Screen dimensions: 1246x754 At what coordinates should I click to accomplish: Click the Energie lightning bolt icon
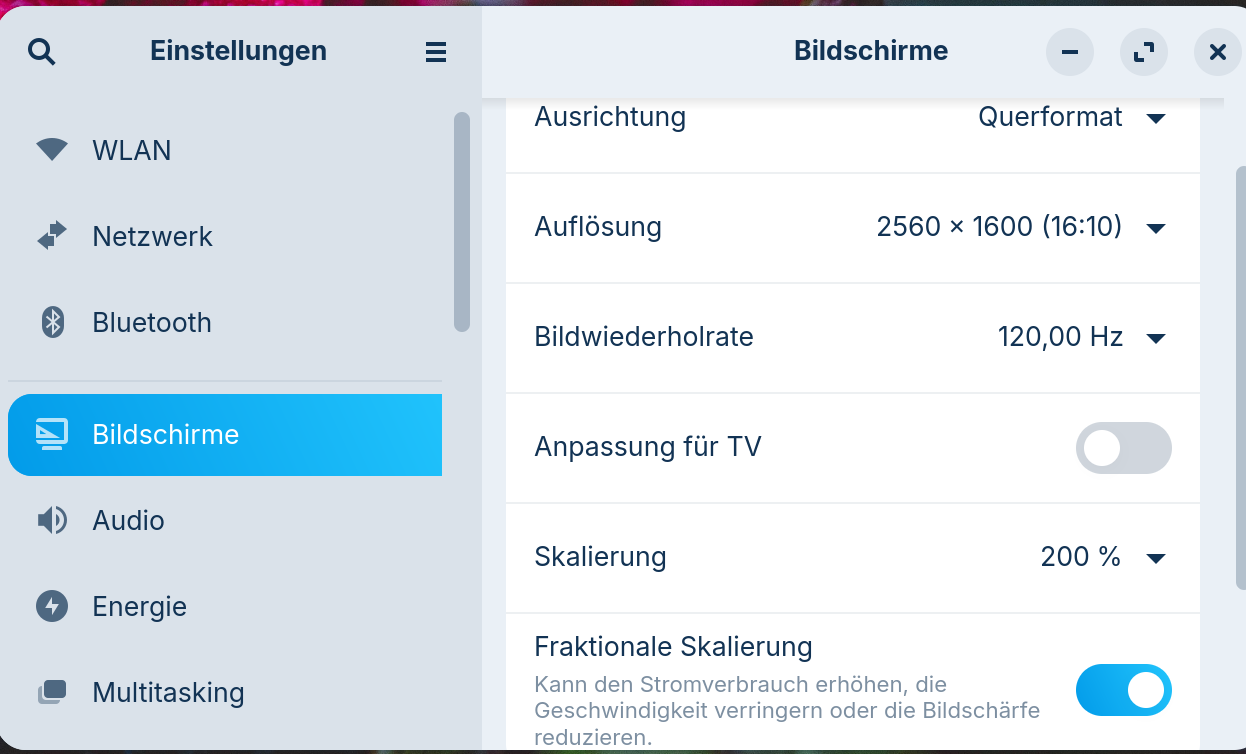(x=52, y=606)
